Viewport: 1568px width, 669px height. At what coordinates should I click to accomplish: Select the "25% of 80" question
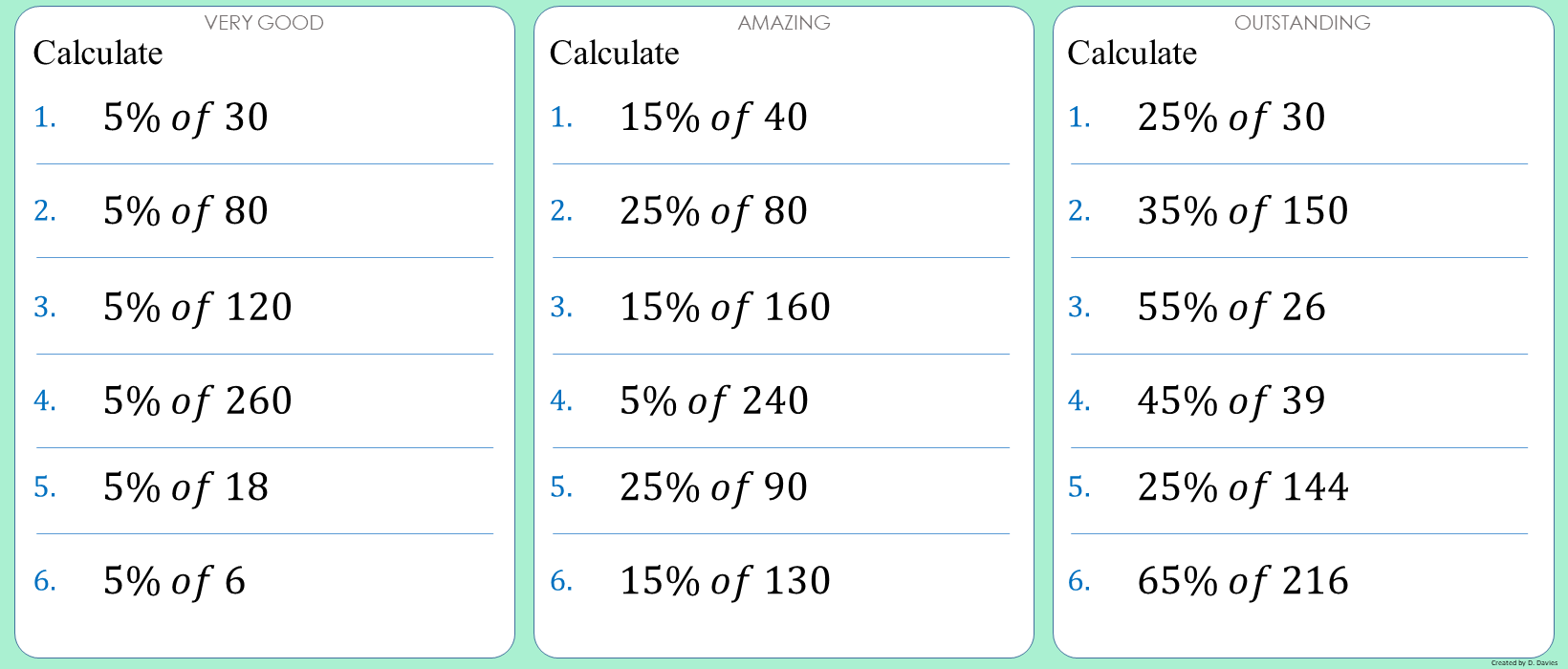tap(713, 211)
